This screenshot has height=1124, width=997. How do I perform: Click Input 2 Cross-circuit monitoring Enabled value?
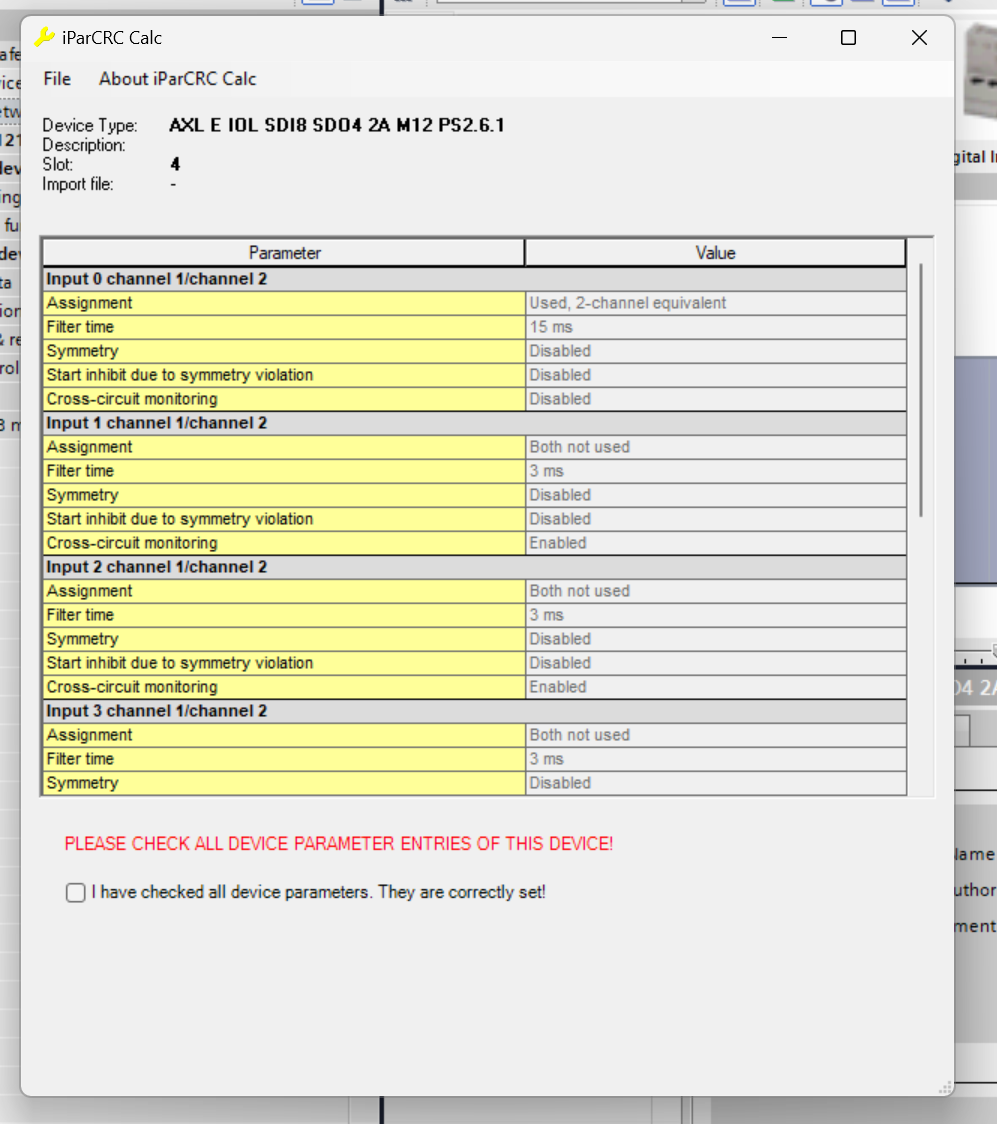715,687
